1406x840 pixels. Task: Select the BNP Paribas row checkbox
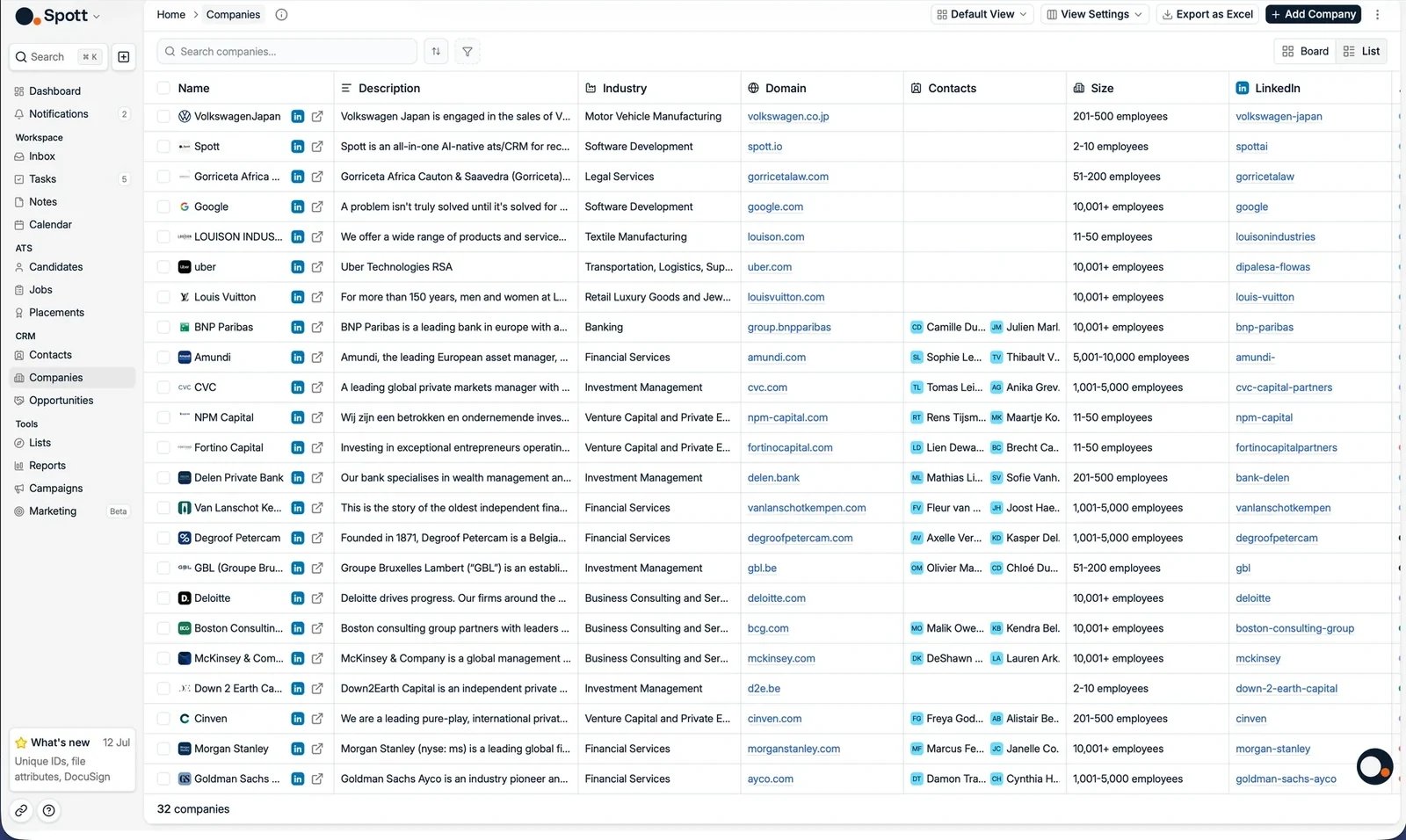pos(163,327)
